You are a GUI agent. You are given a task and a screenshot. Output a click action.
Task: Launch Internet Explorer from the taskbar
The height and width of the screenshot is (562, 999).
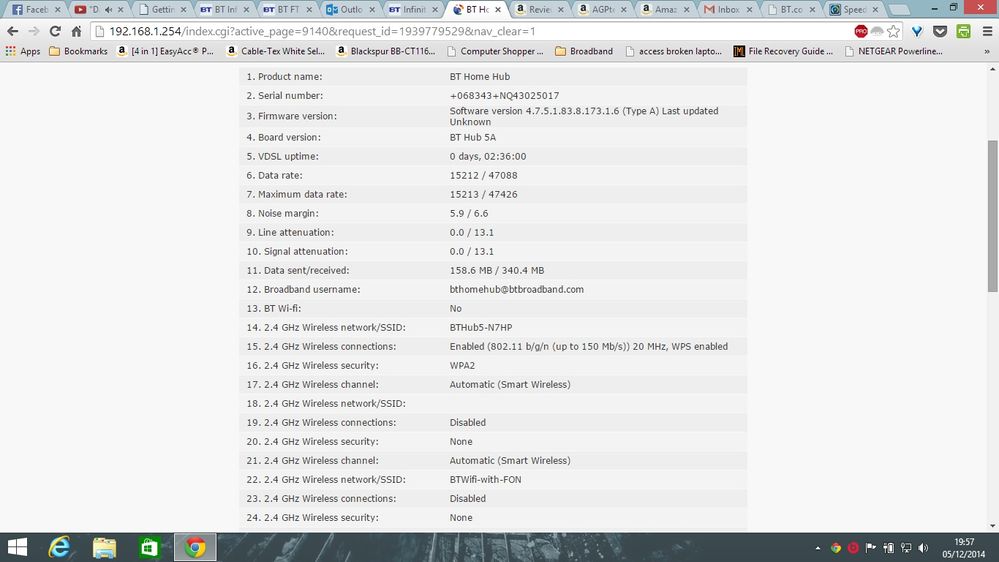[x=59, y=547]
